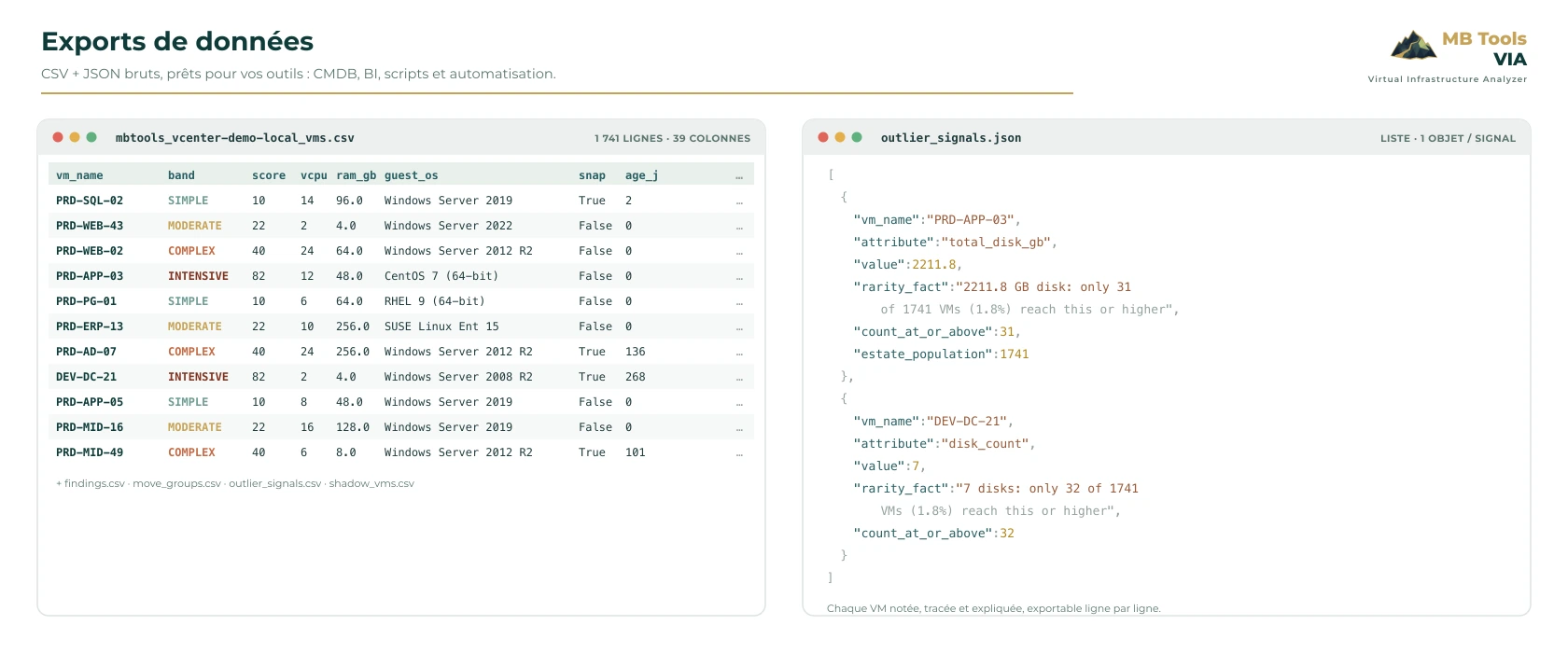Click the 128.0 ram_gb value
Image resolution: width=1568 pixels, height=653 pixels.
353,427
